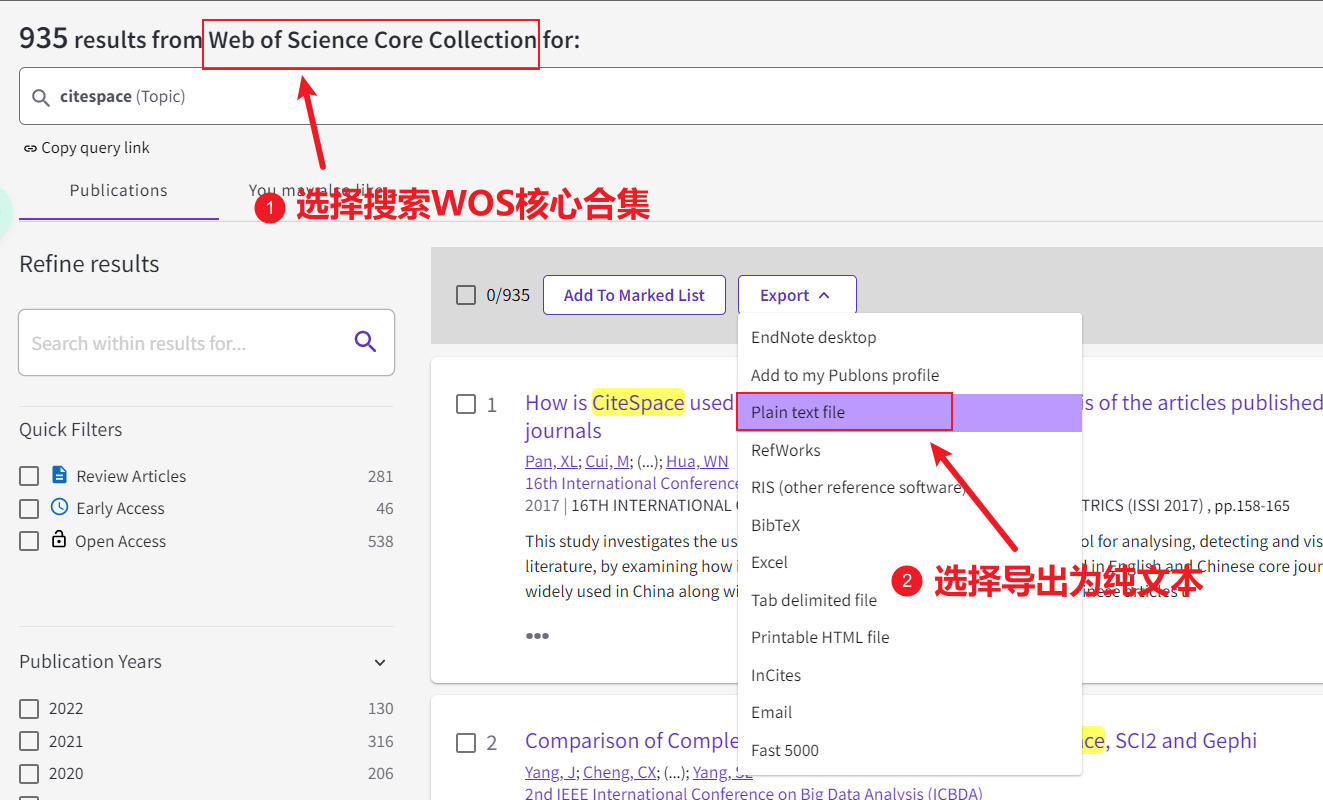Open author link Hua, WN
This screenshot has width=1323, height=800.
(697, 461)
